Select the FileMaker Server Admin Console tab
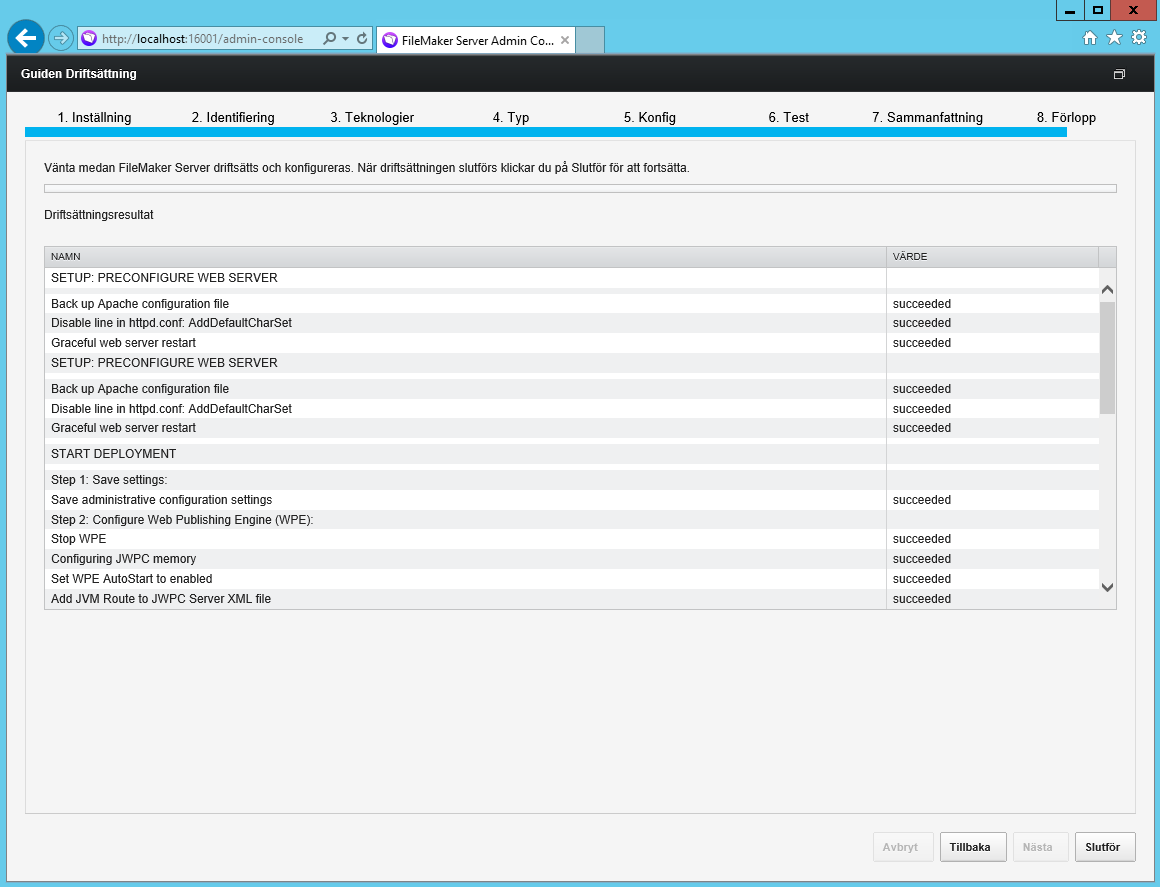 tap(476, 40)
